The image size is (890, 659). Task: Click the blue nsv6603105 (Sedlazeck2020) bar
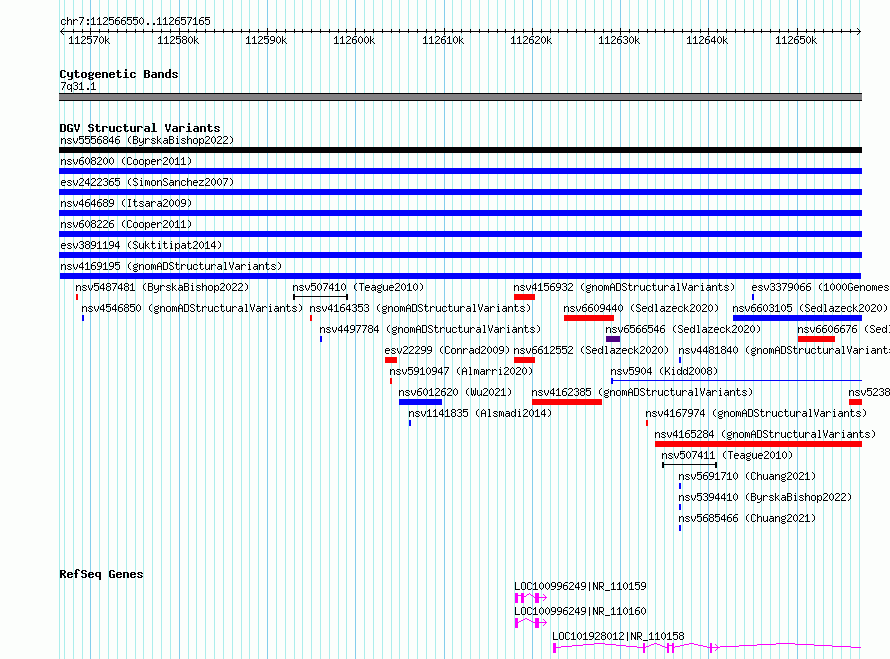click(x=797, y=318)
